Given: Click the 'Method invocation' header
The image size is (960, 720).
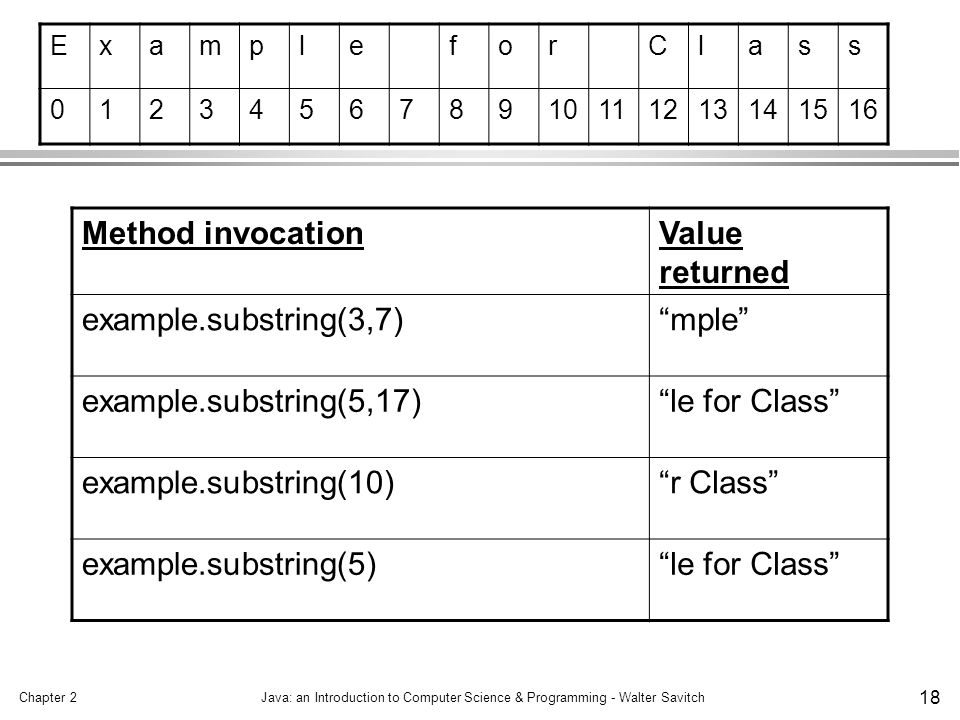Looking at the screenshot, I should pos(223,234).
